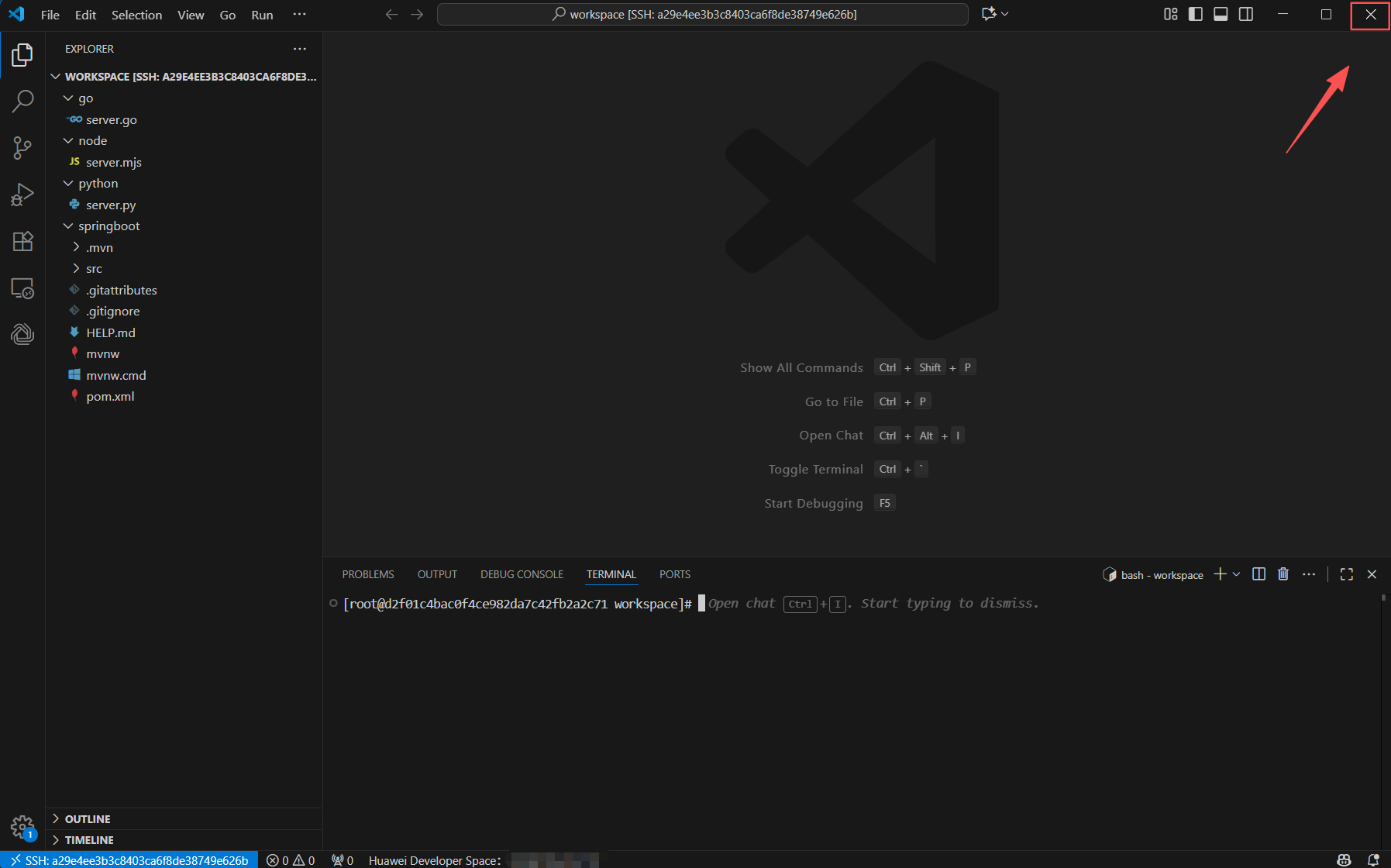
Task: Collapse the springboot folder
Action: pyautogui.click(x=184, y=226)
